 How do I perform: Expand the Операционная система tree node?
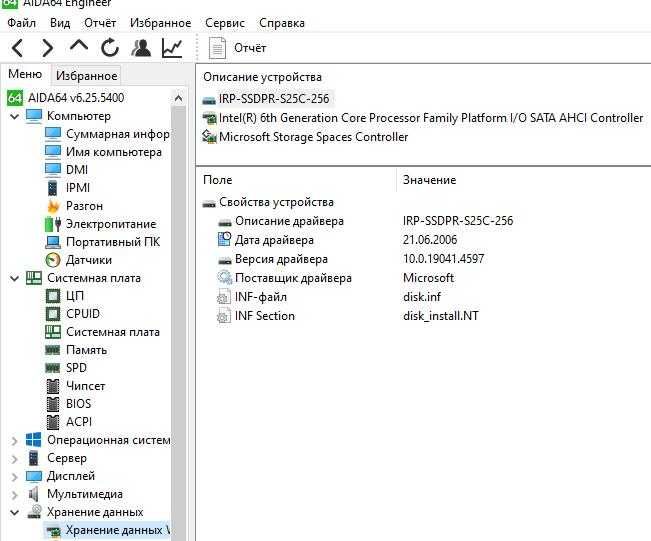(15, 441)
